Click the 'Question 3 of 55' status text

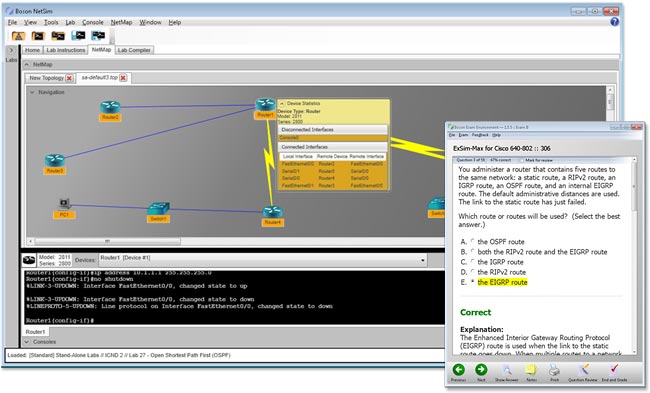click(471, 160)
